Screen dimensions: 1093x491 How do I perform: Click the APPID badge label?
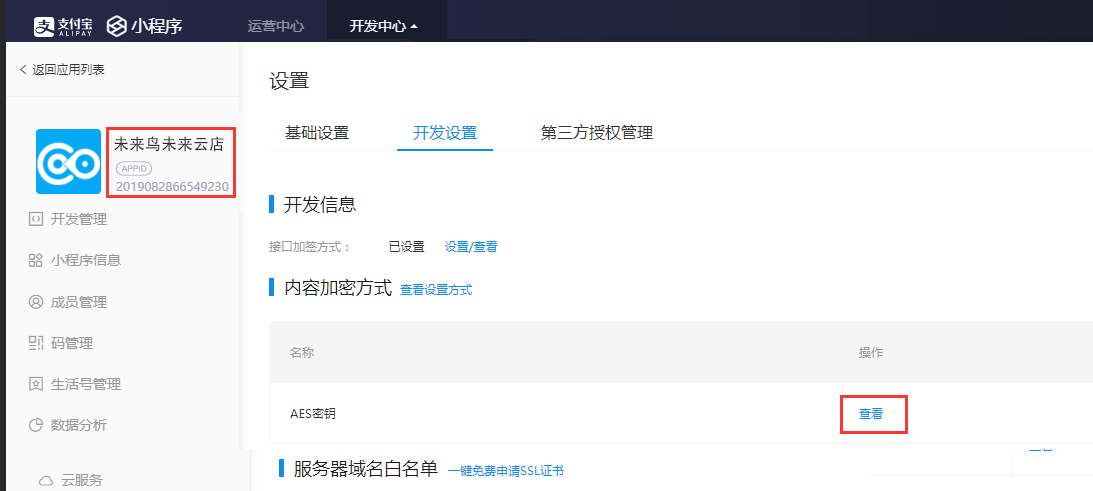[134, 168]
